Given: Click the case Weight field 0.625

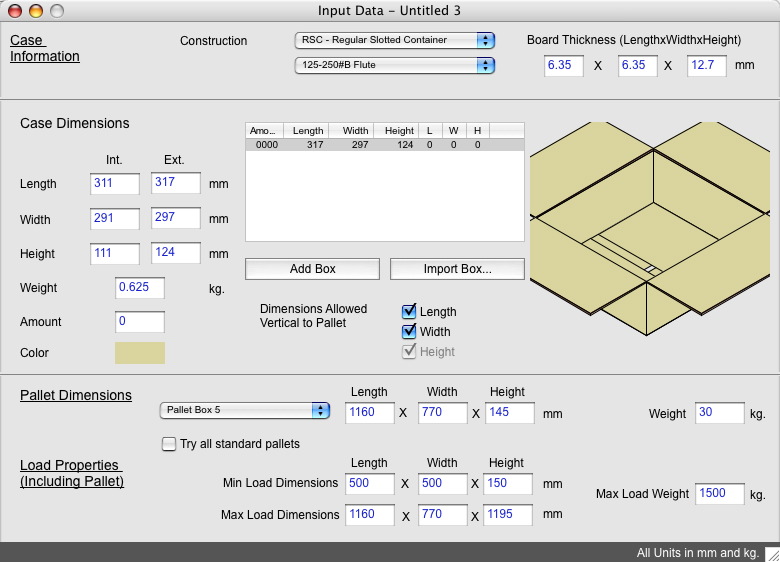Looking at the screenshot, I should click(140, 288).
